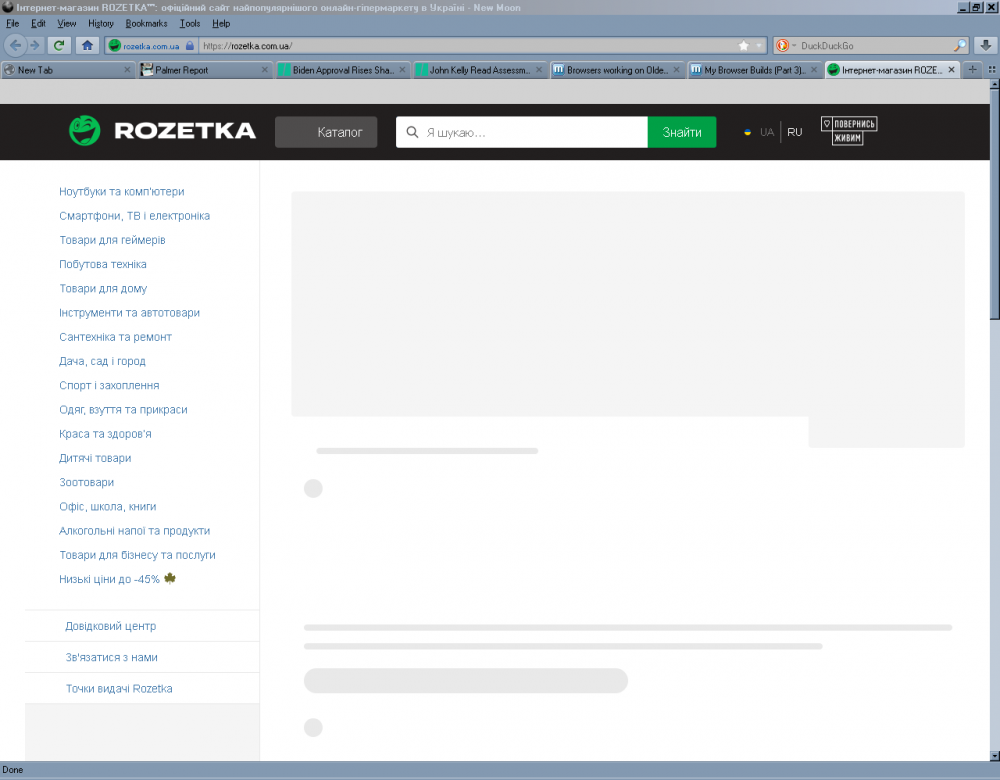Open Сантехніка та ремонт category
This screenshot has height=780, width=1000.
(x=115, y=337)
